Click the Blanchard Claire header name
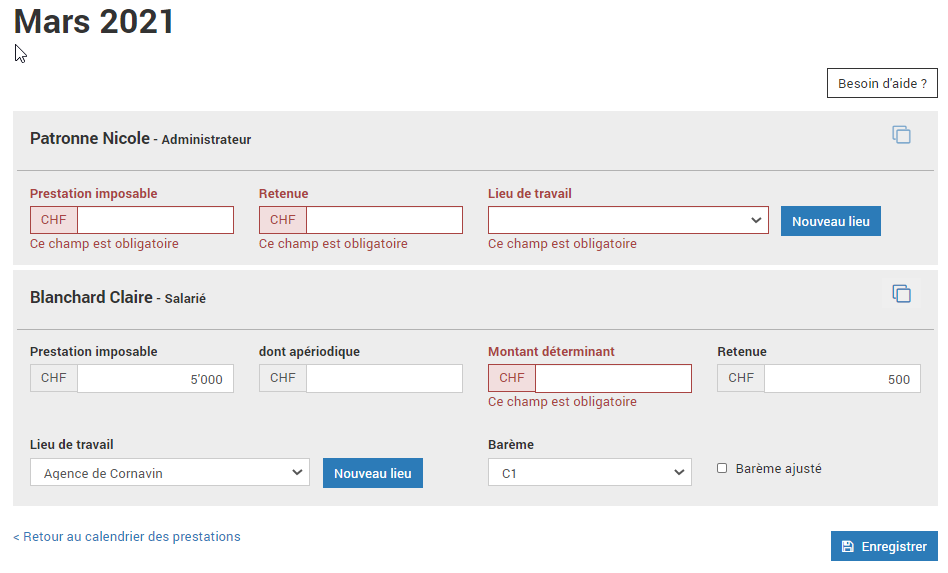 click(91, 297)
